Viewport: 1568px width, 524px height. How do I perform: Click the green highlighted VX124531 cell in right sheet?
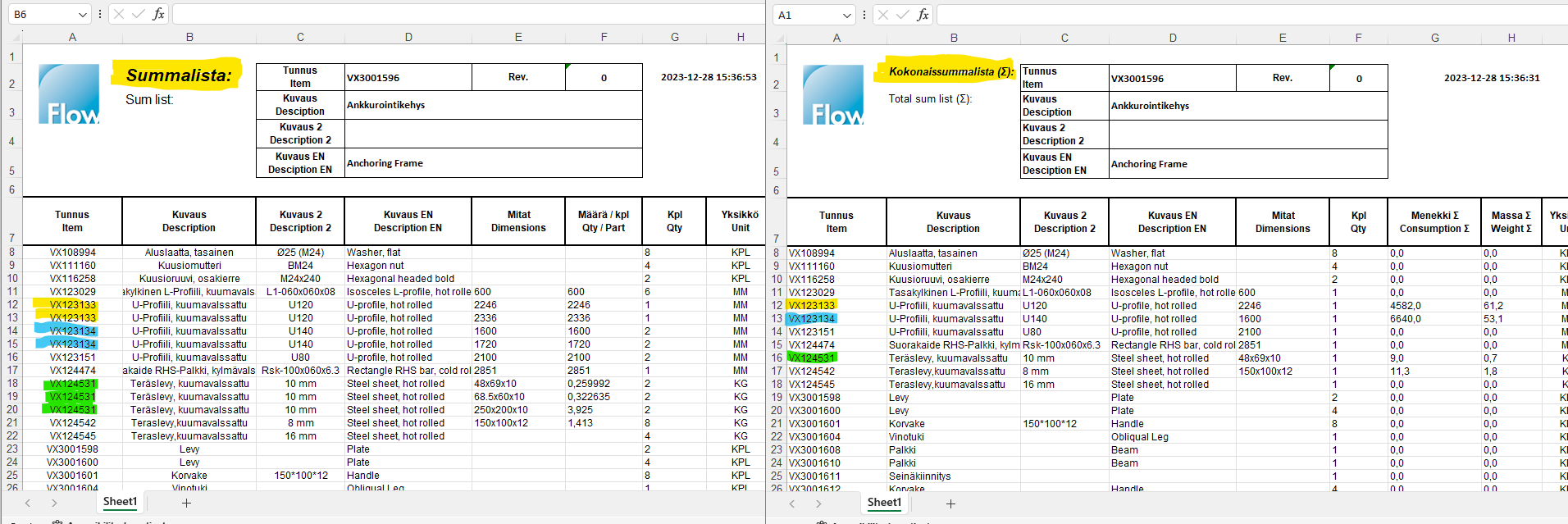(x=812, y=358)
